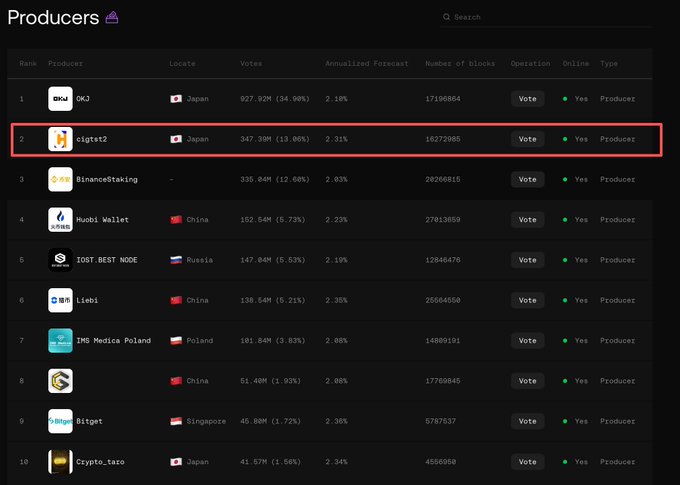Open the Huobi Wallet producer name

coord(102,220)
